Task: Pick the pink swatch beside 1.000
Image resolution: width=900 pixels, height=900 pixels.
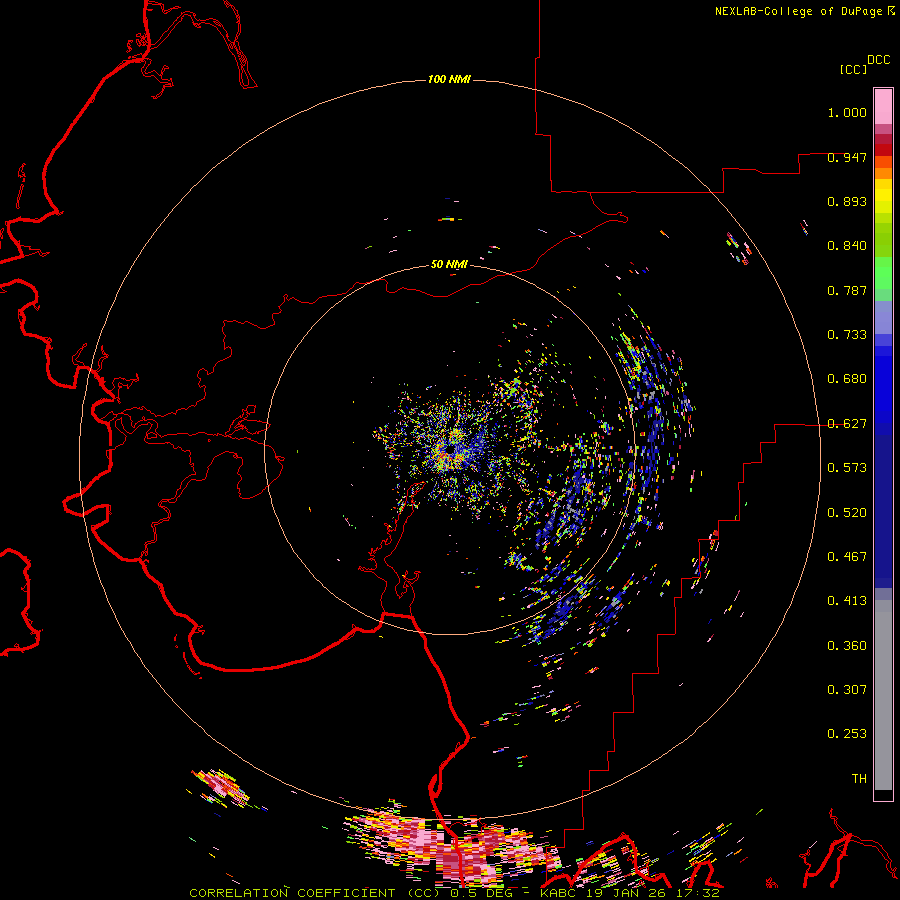Action: point(883,107)
